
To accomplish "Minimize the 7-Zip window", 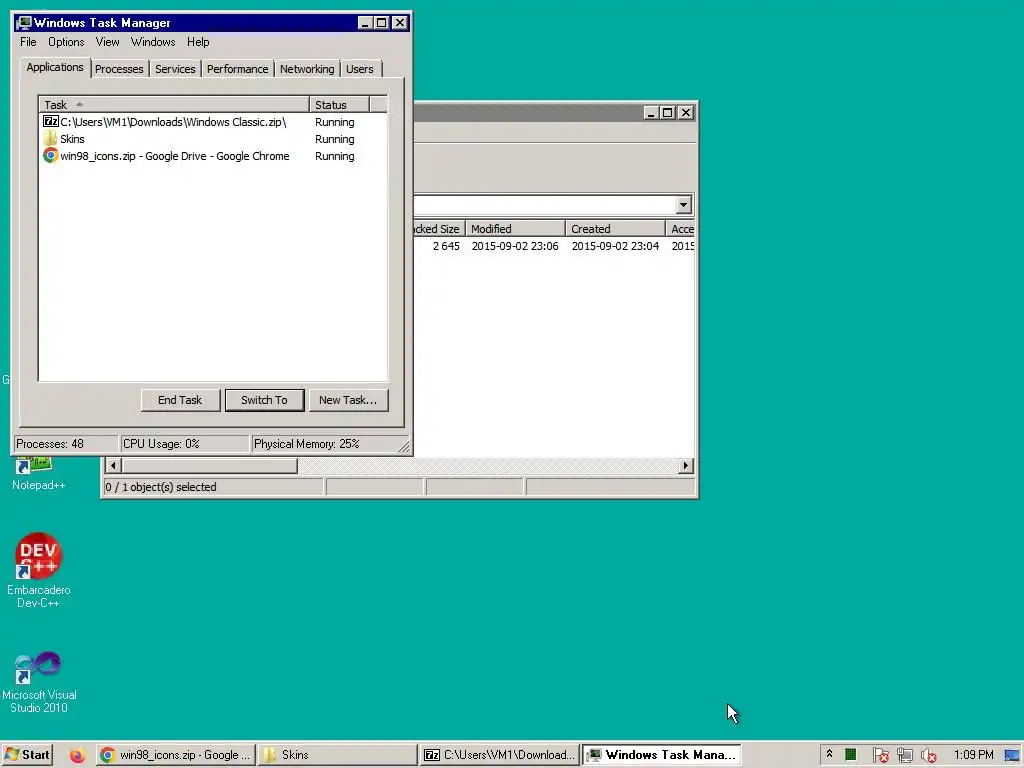I will coord(650,112).
